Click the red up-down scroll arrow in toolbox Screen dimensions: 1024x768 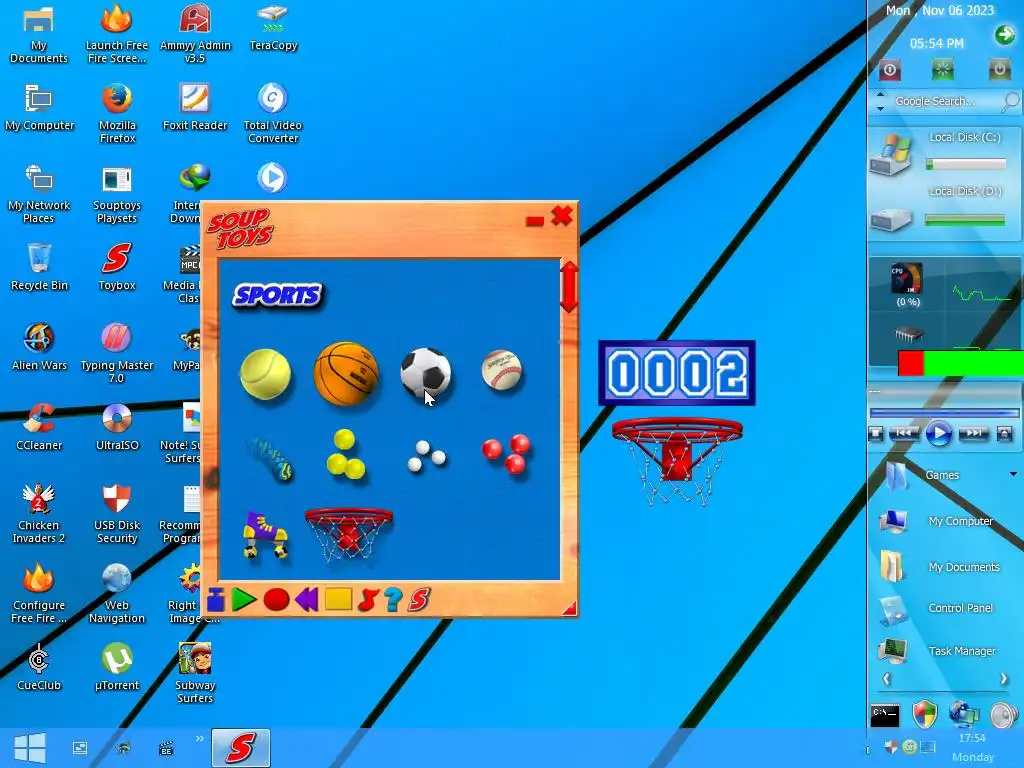(x=569, y=287)
